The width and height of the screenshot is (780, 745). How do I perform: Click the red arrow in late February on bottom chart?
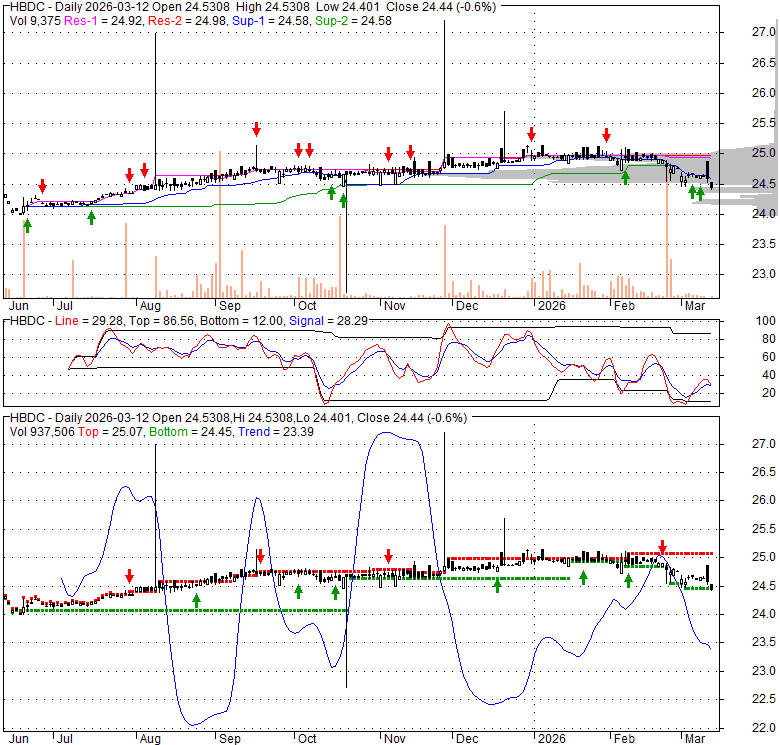tap(661, 546)
